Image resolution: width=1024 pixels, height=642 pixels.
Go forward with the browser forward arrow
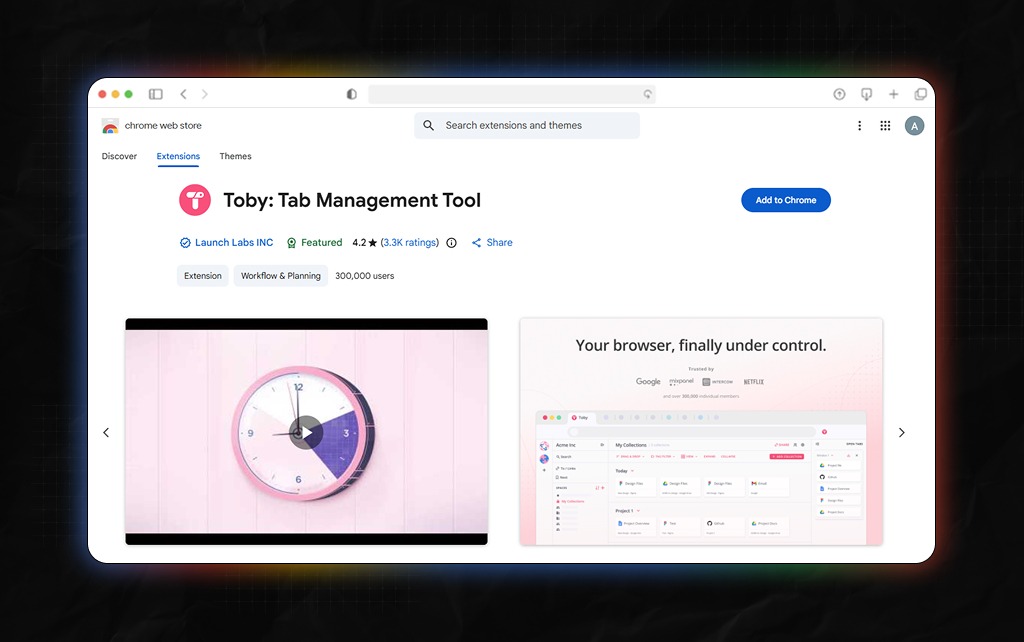point(204,94)
